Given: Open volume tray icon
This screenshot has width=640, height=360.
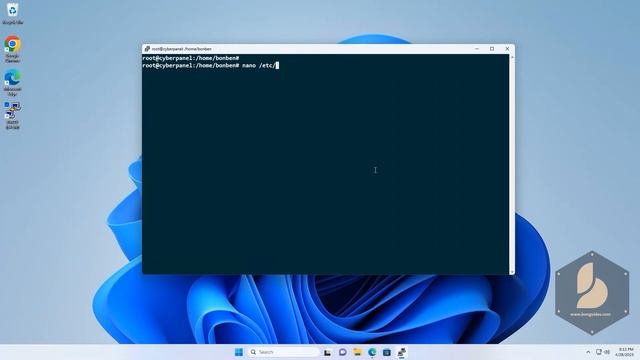Looking at the screenshot, I should [607, 352].
